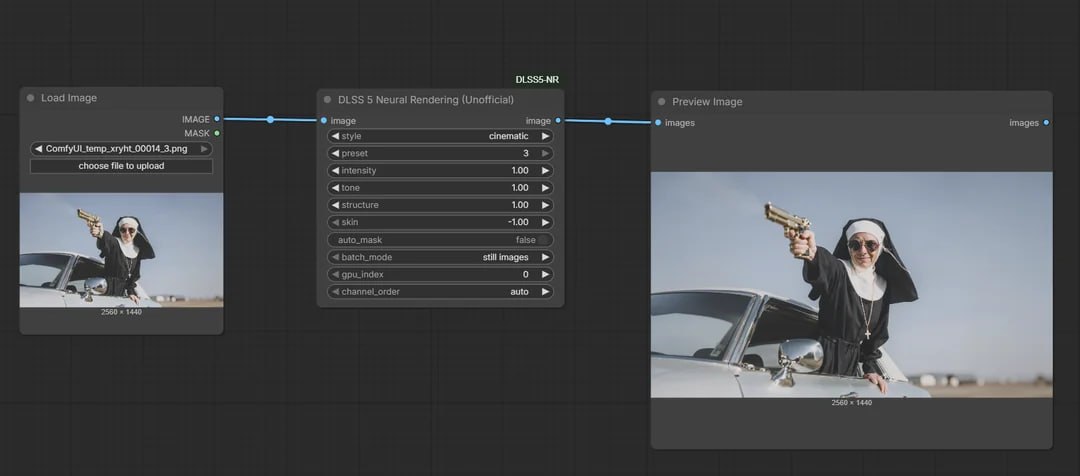Screen dimensions: 1080x476
Task: Collapse the DLSS 5 Neural Rendering node dot
Action: pos(327,100)
